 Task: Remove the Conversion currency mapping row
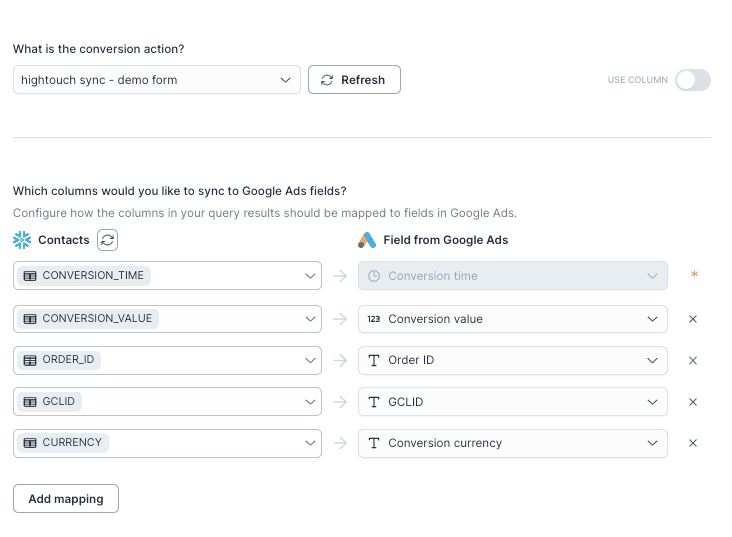tap(693, 443)
